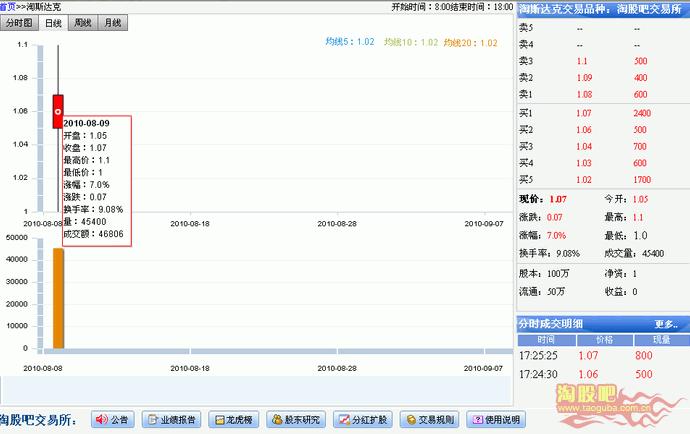
Task: Select the 日线 daily chart tab
Action: pos(54,23)
